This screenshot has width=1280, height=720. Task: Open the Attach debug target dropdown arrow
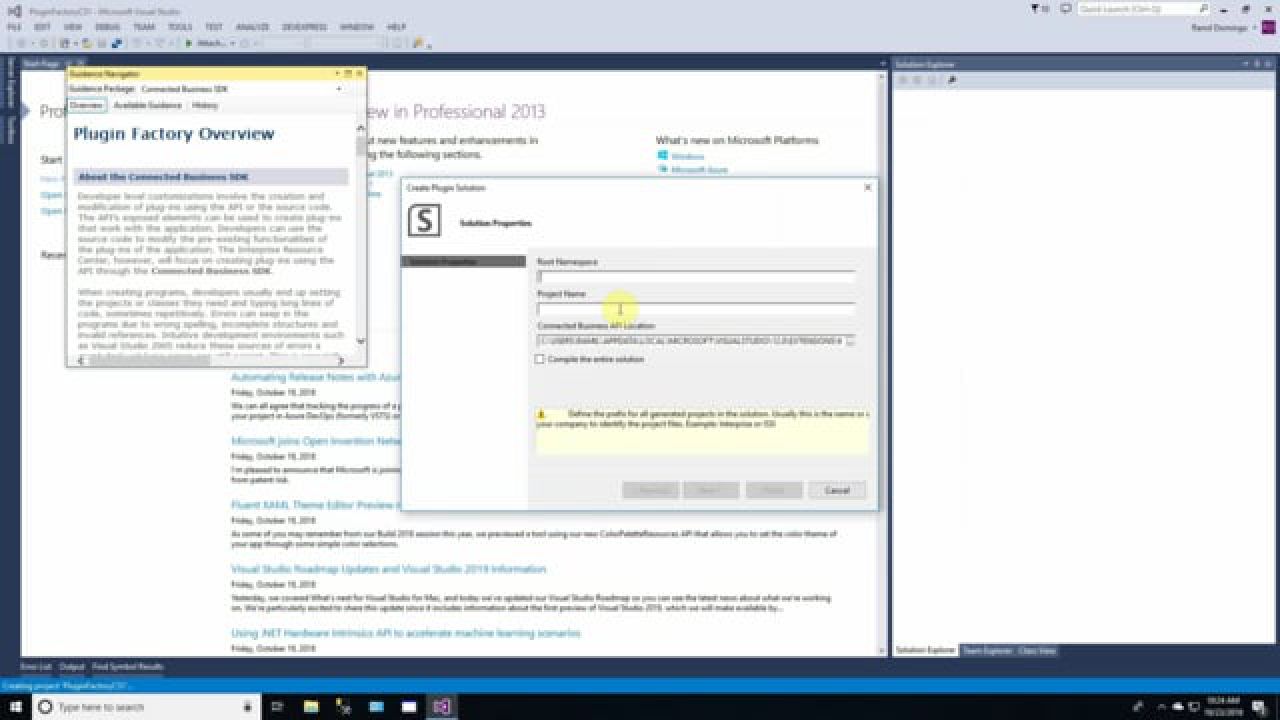click(232, 43)
